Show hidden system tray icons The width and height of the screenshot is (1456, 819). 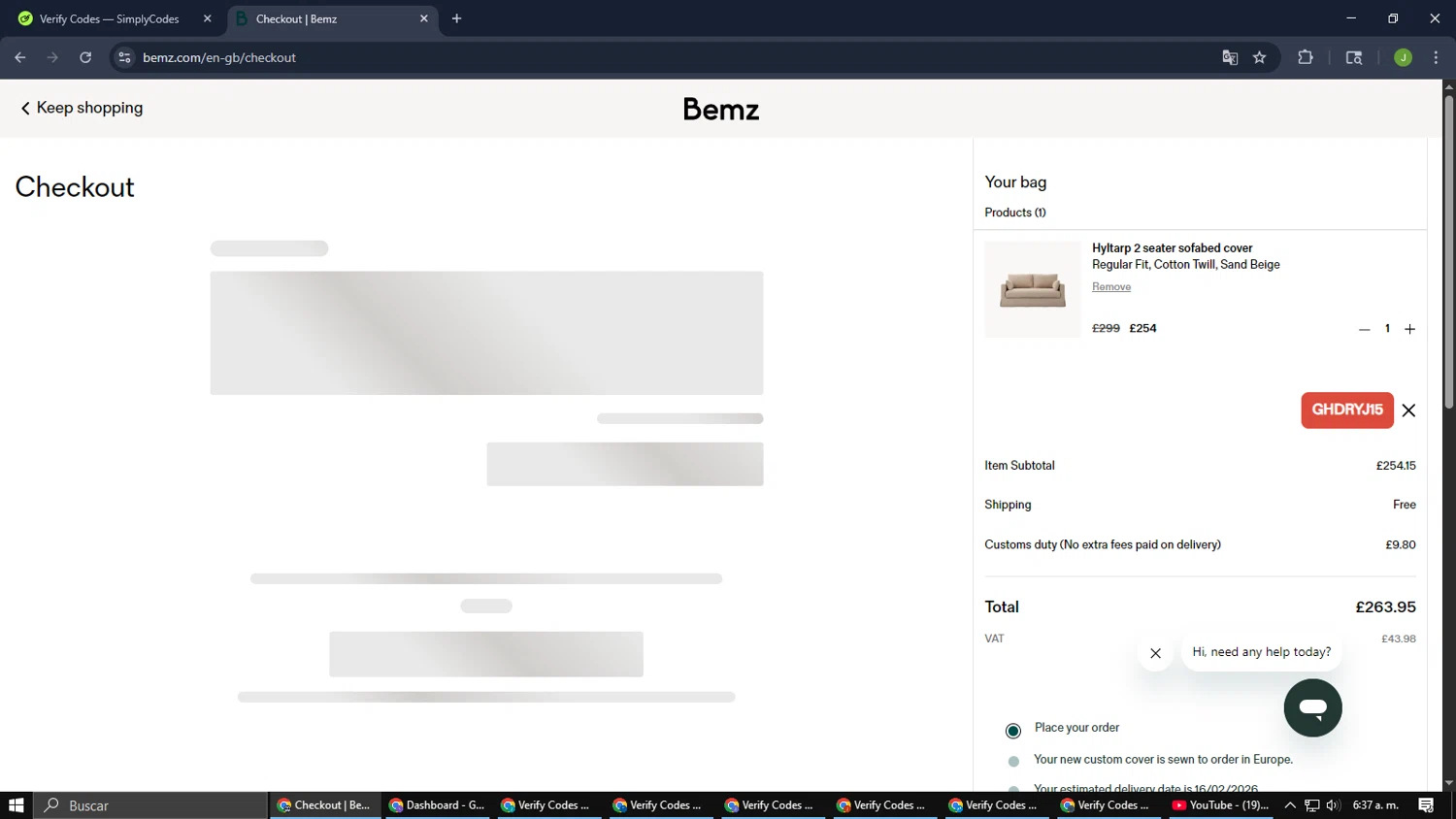(1290, 805)
